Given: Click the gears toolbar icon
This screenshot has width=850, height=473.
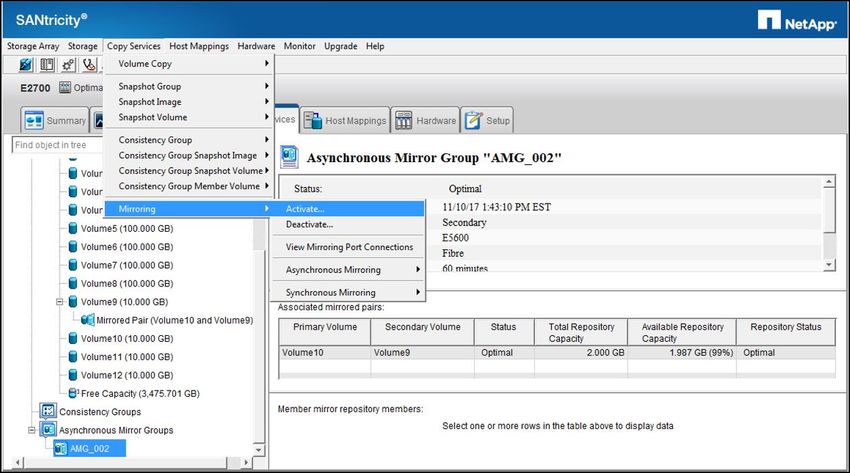Looking at the screenshot, I should coord(68,65).
